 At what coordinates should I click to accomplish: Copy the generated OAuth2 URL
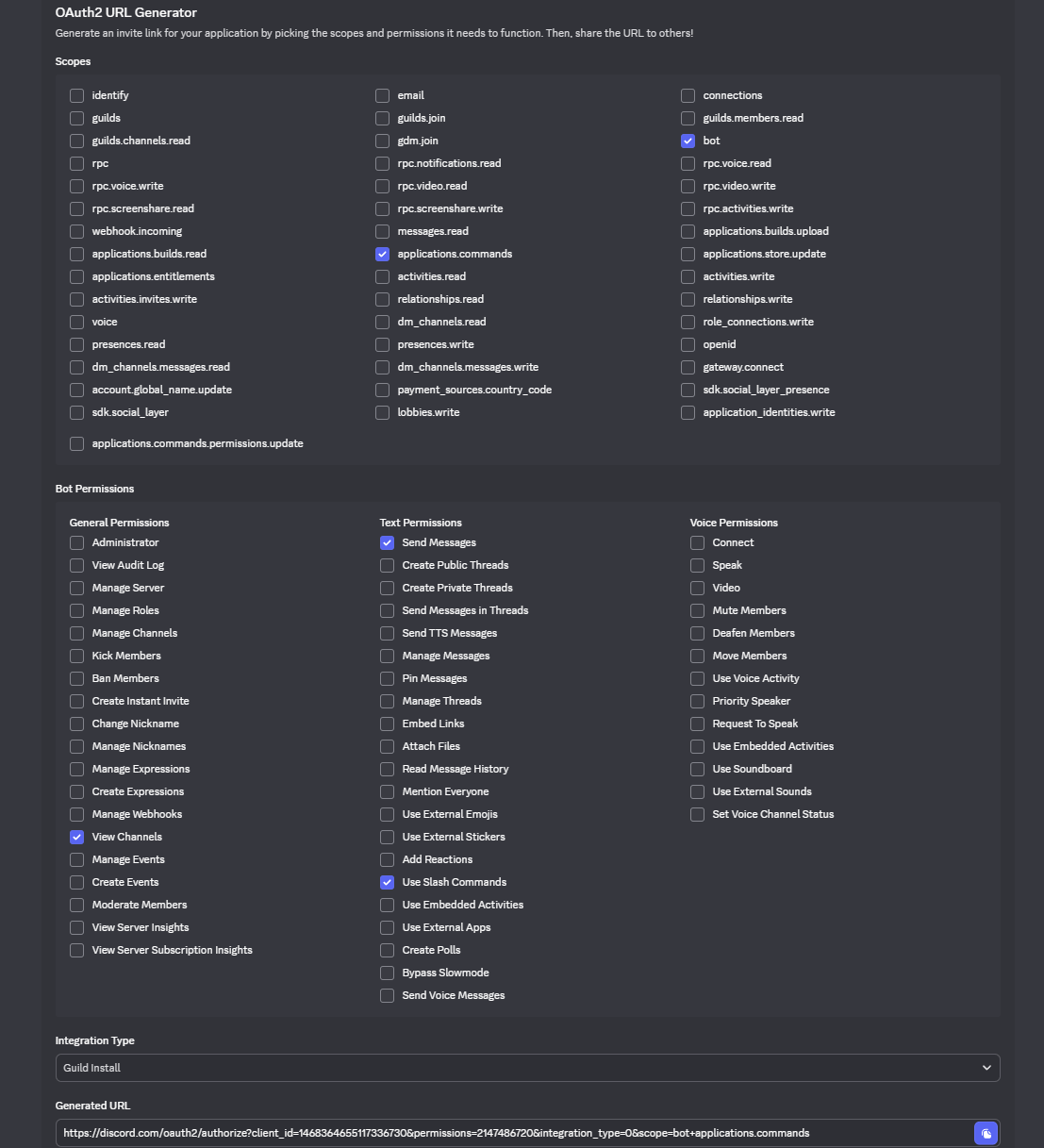click(986, 1133)
